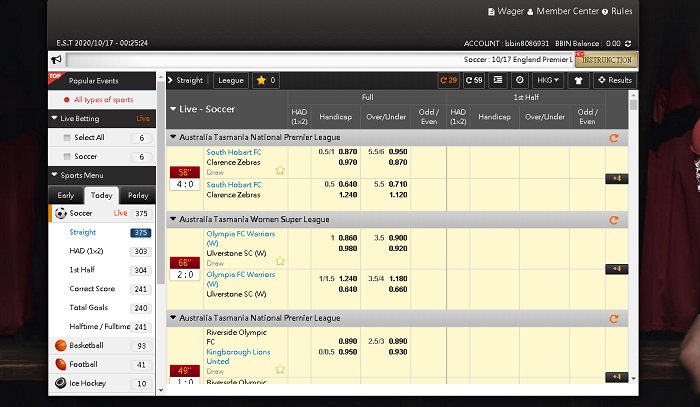Click the shirt icon in toolbar
Viewport: 700px width, 407px height.
pyautogui.click(x=580, y=80)
